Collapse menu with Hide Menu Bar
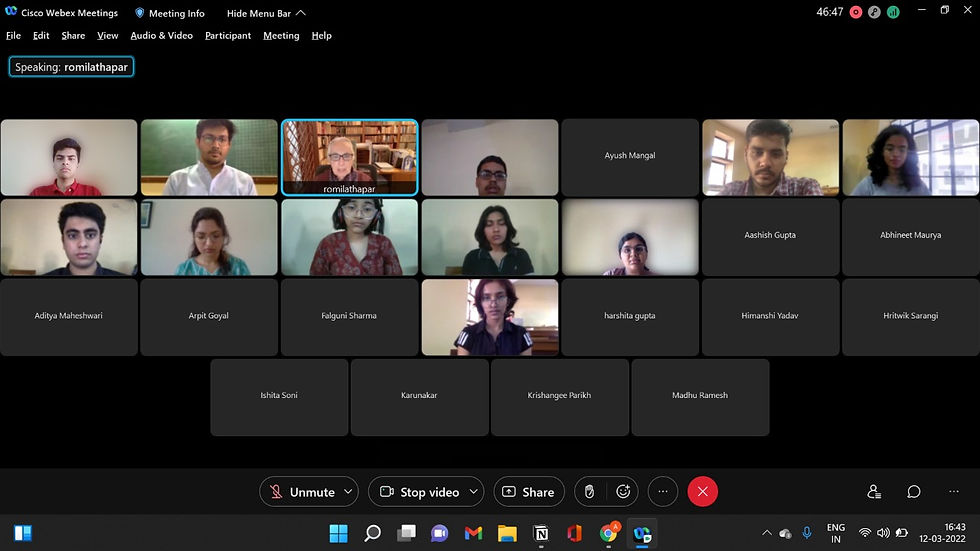The image size is (980, 551). 266,13
